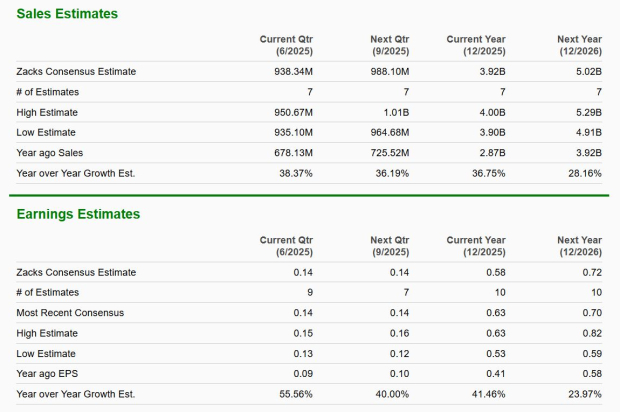Image resolution: width=620 pixels, height=412 pixels.
Task: Select the 988.10M next quarter sales consensus
Action: [385, 72]
